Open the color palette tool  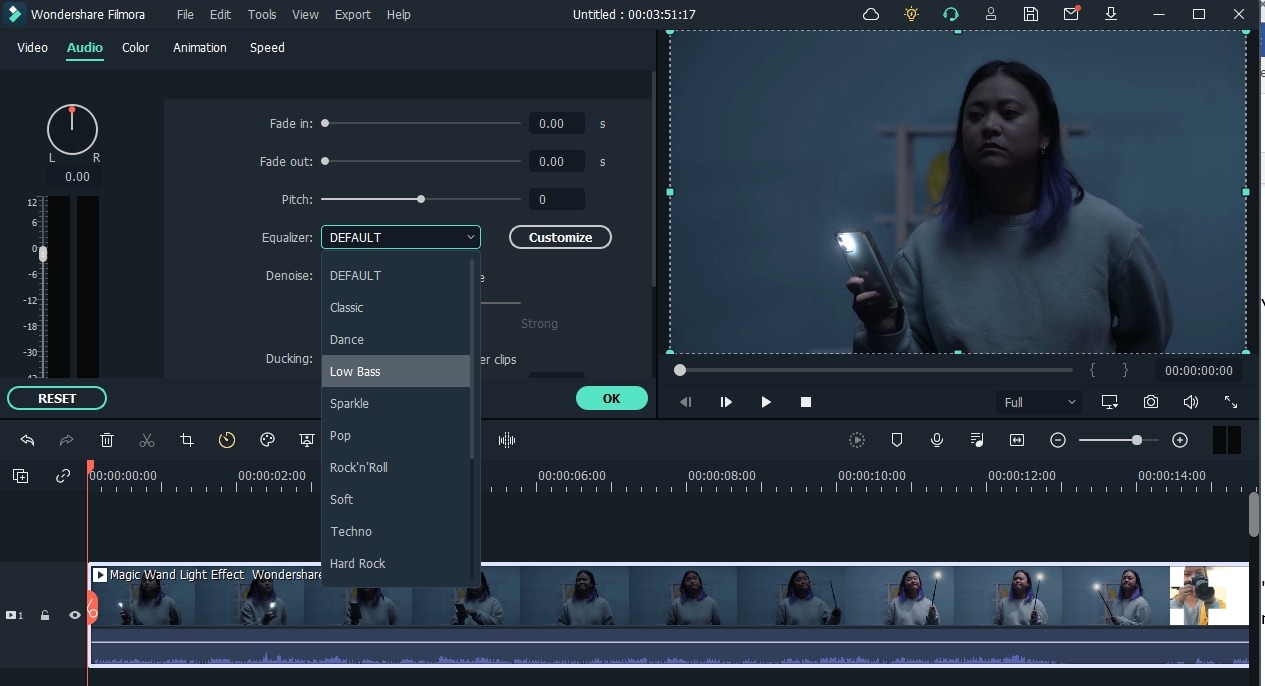(267, 440)
